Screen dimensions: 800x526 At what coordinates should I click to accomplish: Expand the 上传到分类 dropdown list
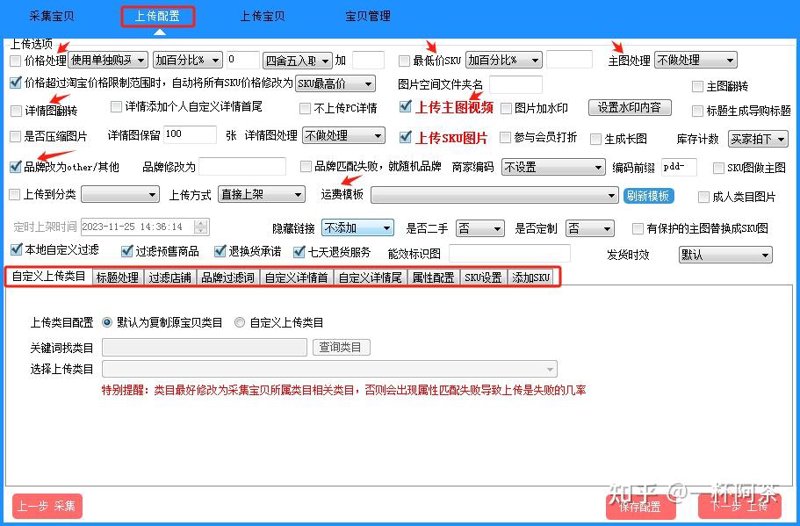pyautogui.click(x=120, y=195)
